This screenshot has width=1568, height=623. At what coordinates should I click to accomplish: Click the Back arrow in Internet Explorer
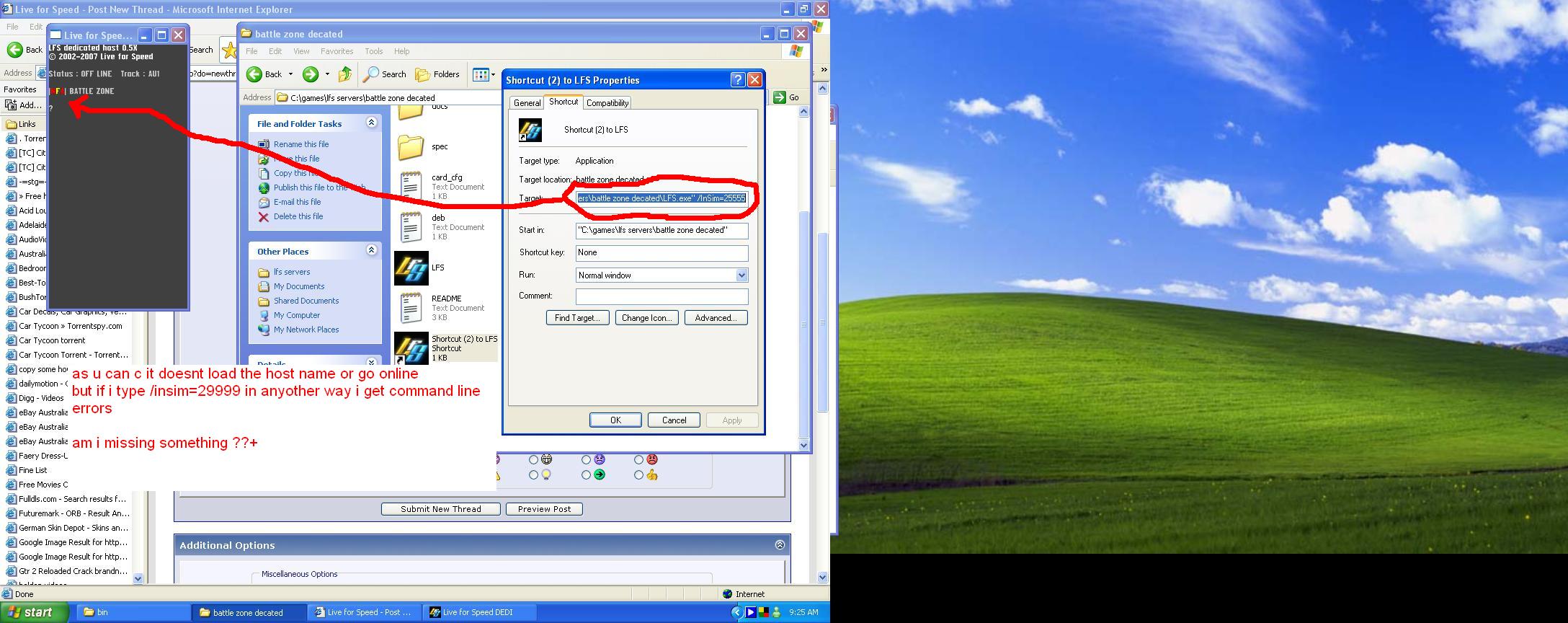[x=14, y=50]
